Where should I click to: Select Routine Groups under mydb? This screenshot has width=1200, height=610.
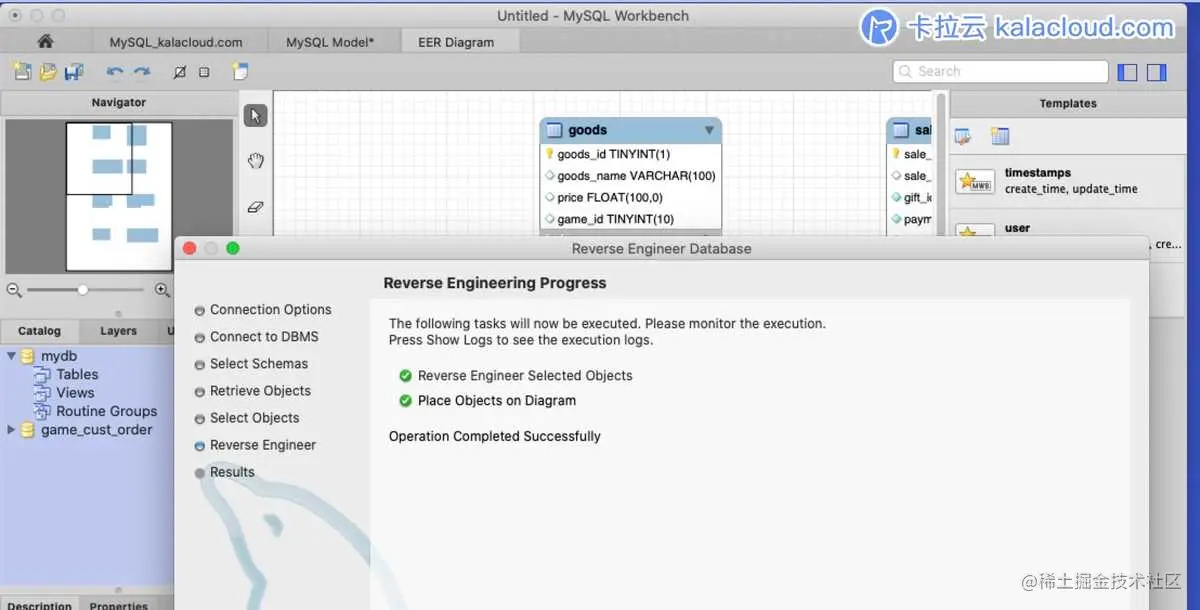pyautogui.click(x=106, y=411)
